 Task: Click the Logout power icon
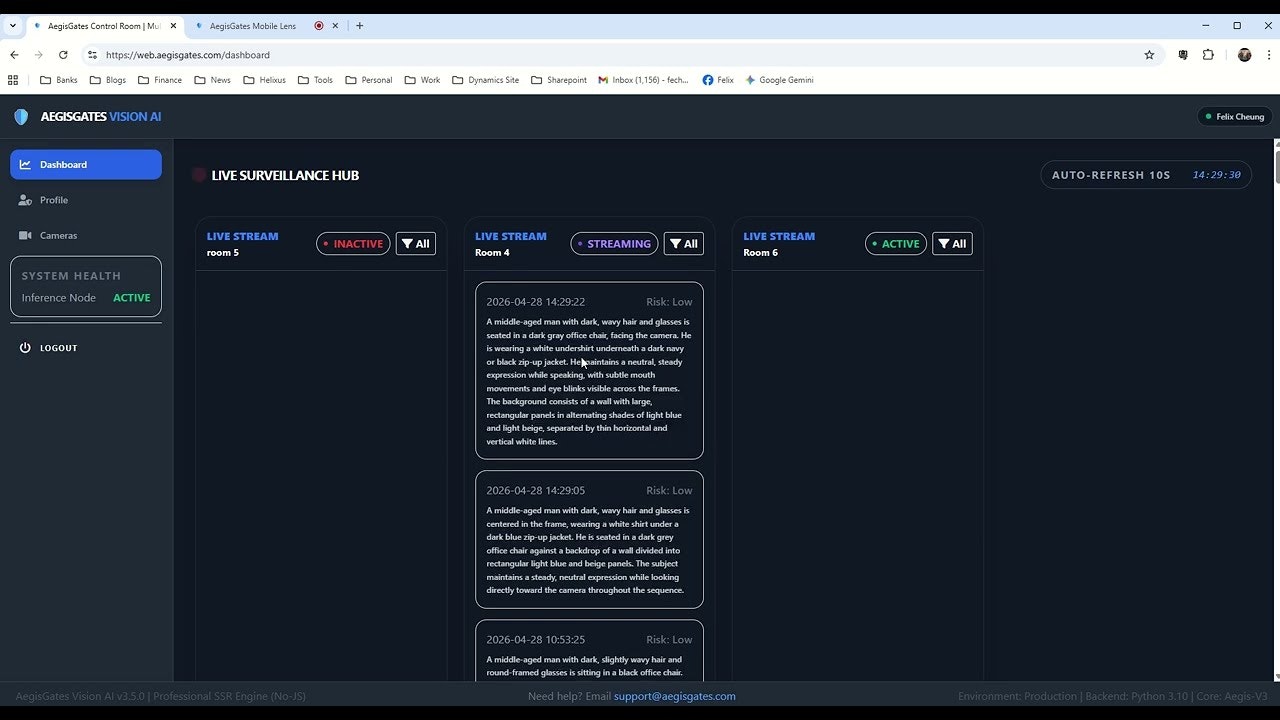pyautogui.click(x=24, y=347)
